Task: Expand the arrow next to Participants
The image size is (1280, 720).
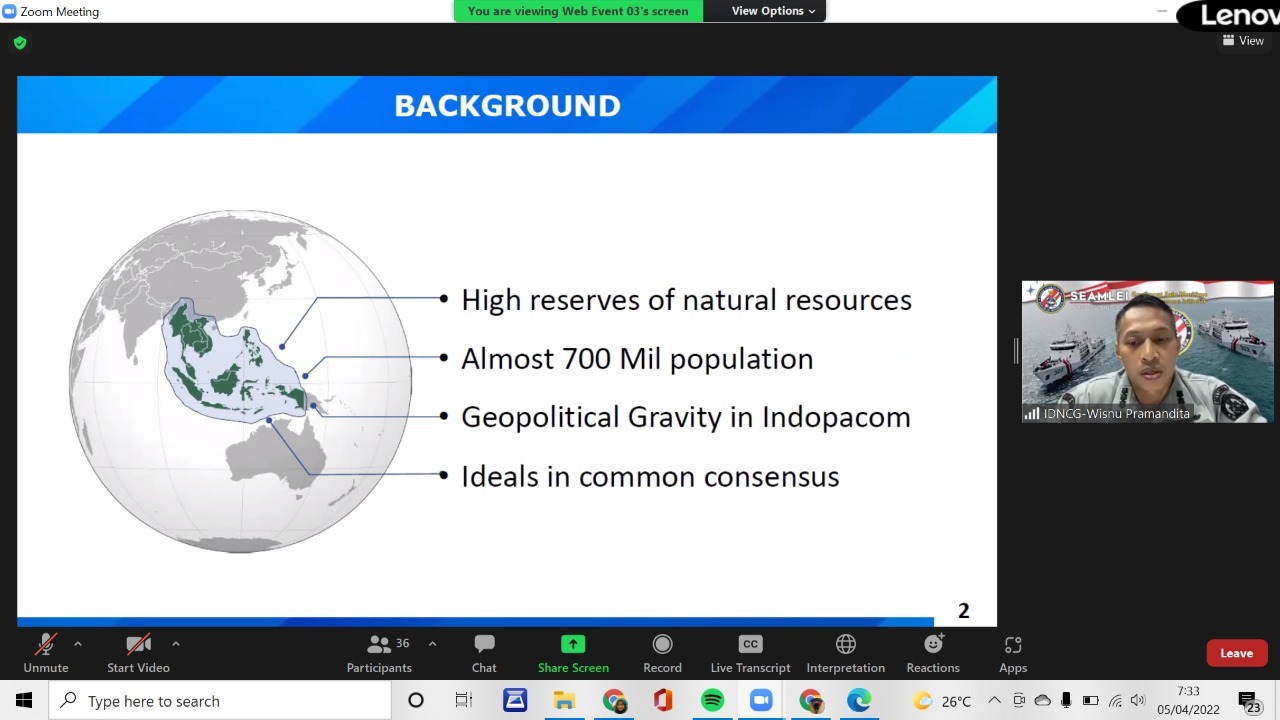Action: (432, 644)
